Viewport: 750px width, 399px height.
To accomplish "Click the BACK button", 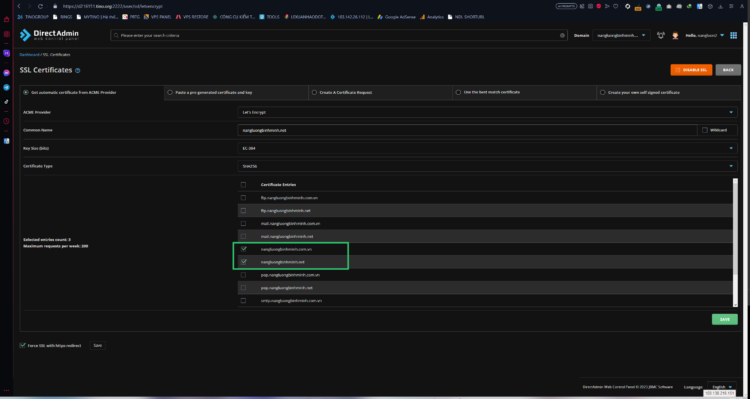I will point(728,70).
